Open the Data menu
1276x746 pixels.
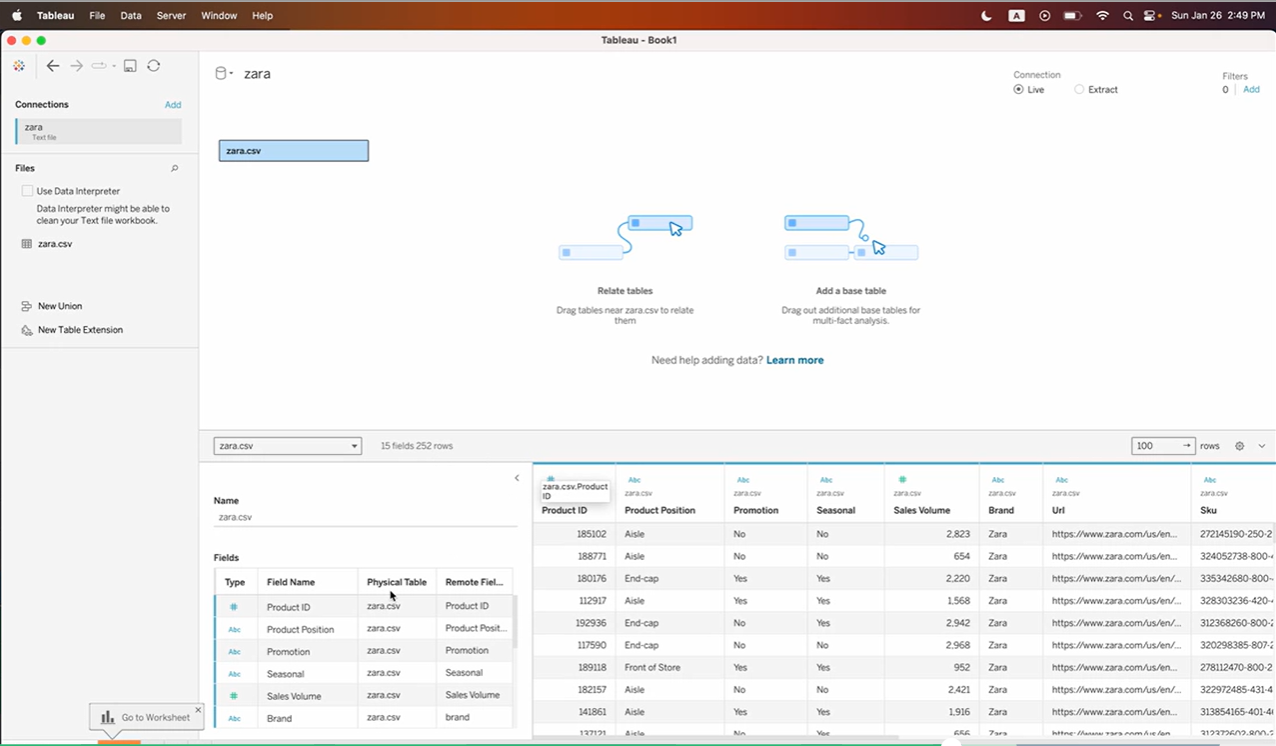pyautogui.click(x=131, y=16)
